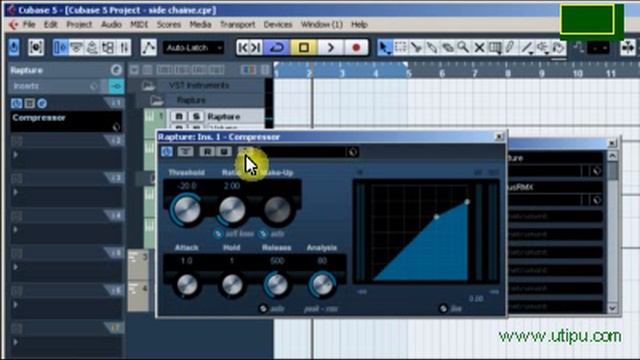Toggle Constrain Delay Compensation button
Image resolution: width=640 pixels, height=360 pixels.
[x=36, y=48]
